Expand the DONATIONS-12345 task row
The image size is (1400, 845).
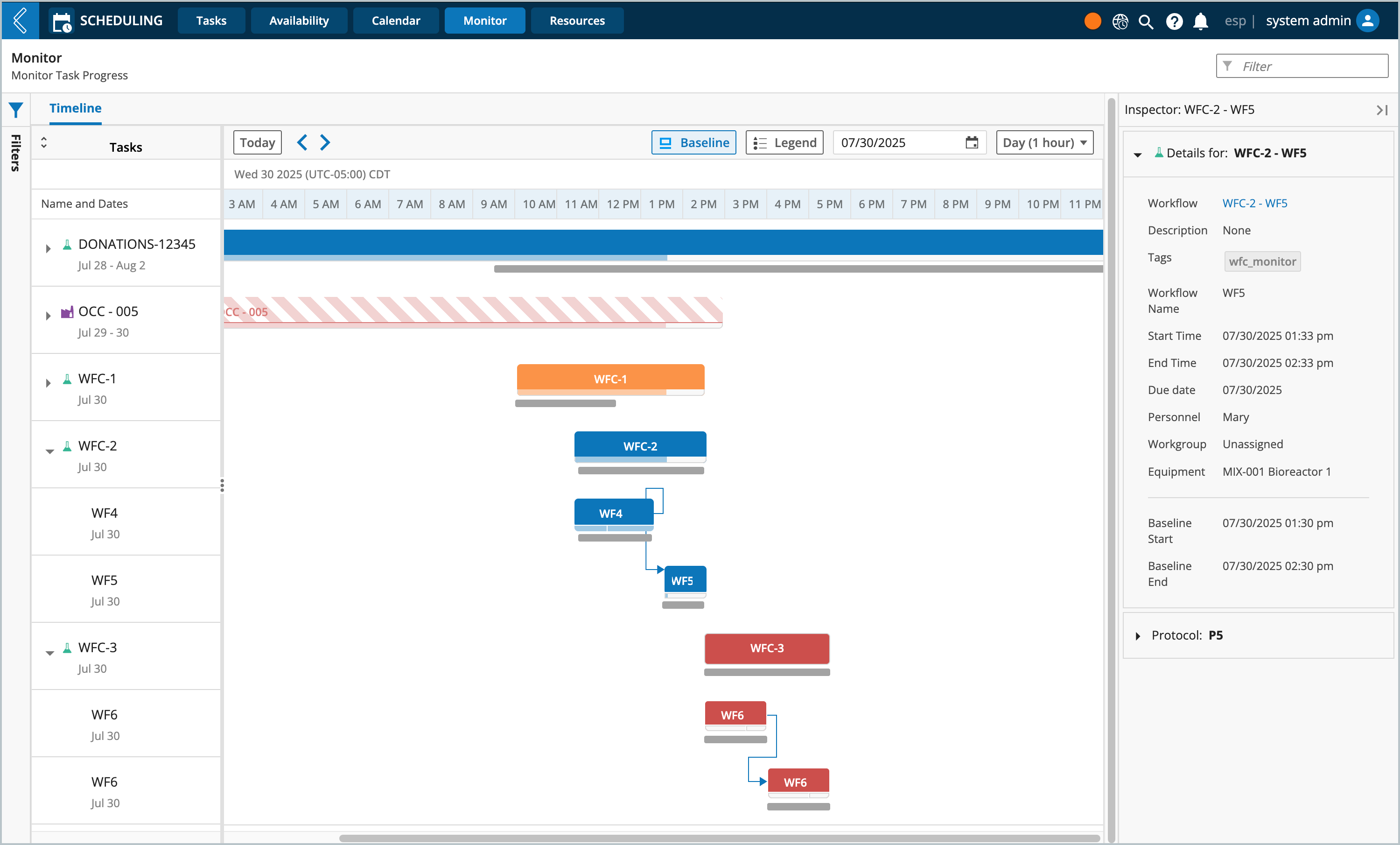(48, 248)
